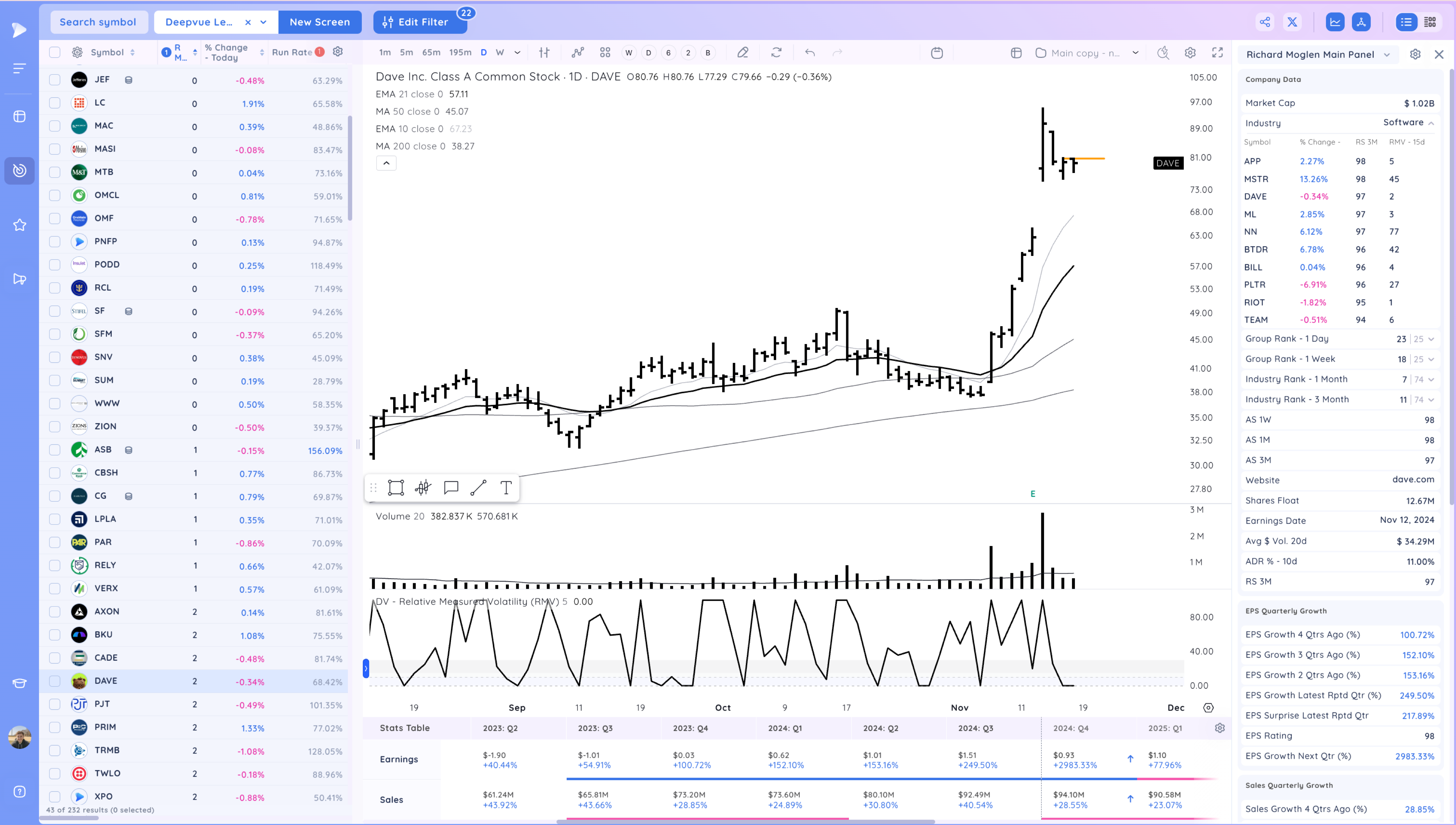Collapse chart indicator legend arrow
The image size is (1456, 825).
pos(386,163)
